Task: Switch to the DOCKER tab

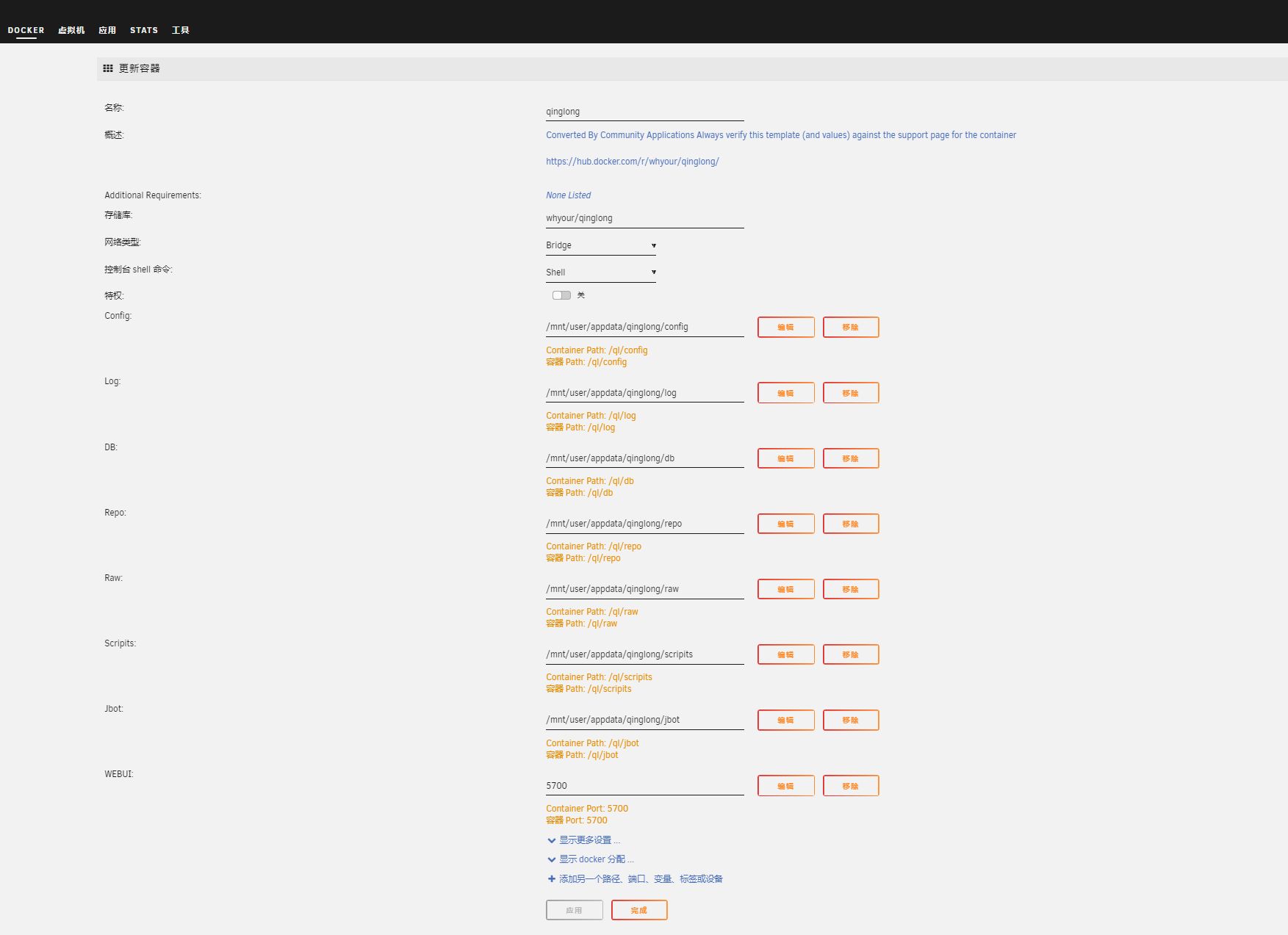Action: tap(26, 30)
